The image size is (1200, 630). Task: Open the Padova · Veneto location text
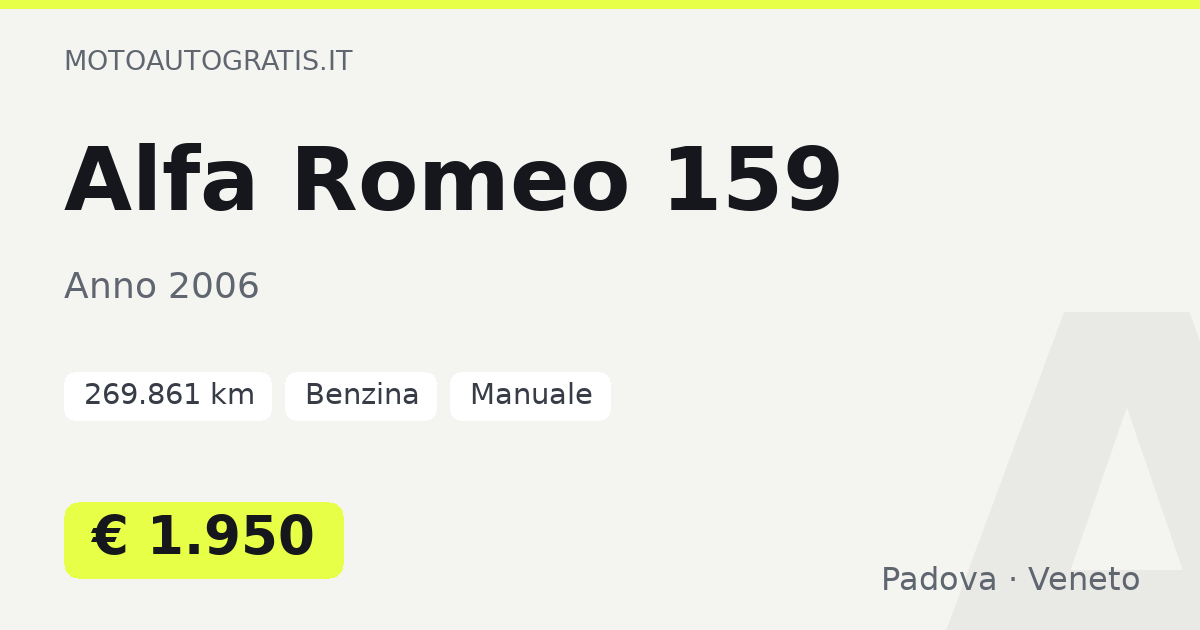pyautogui.click(x=1010, y=580)
